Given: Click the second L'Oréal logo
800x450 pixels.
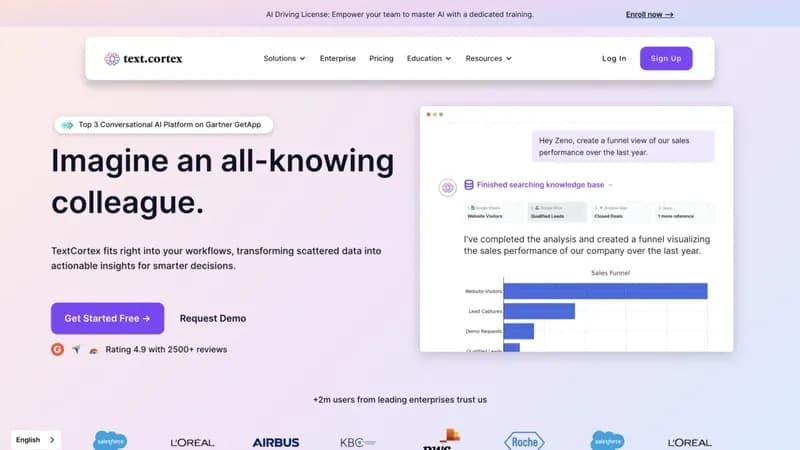Looking at the screenshot, I should click(690, 443).
